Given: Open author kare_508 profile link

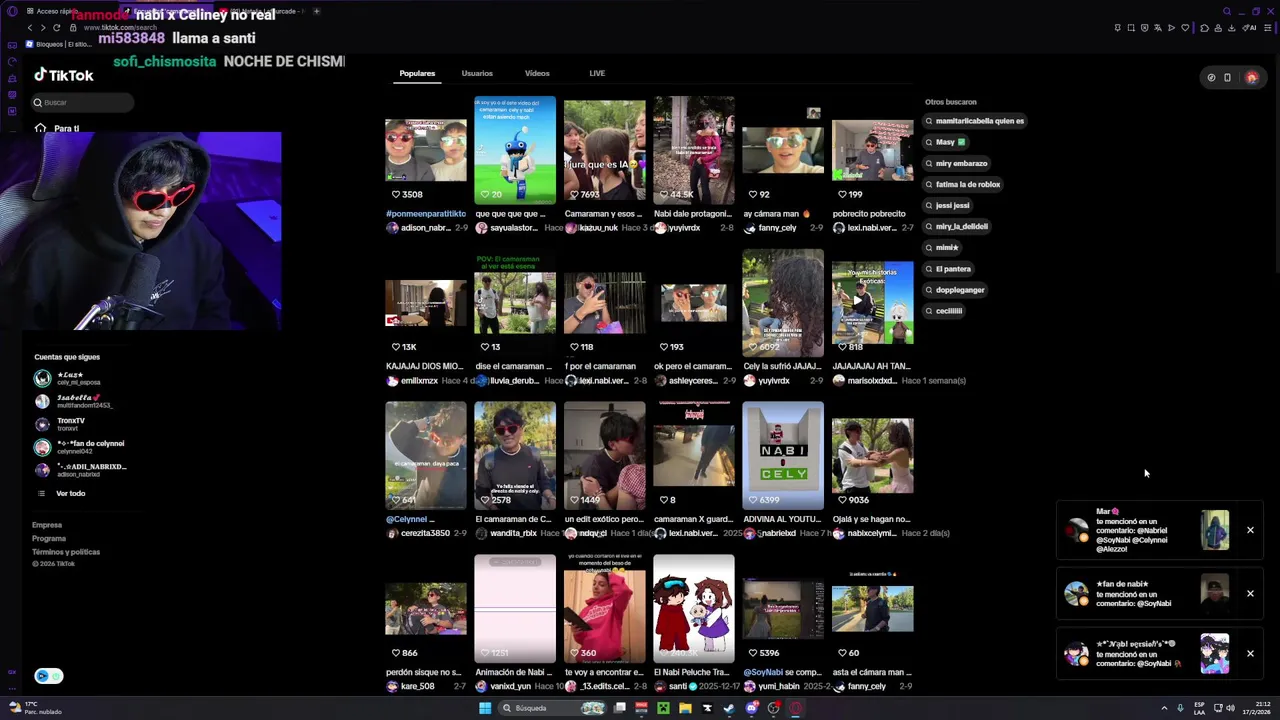Looking at the screenshot, I should click(x=417, y=687).
